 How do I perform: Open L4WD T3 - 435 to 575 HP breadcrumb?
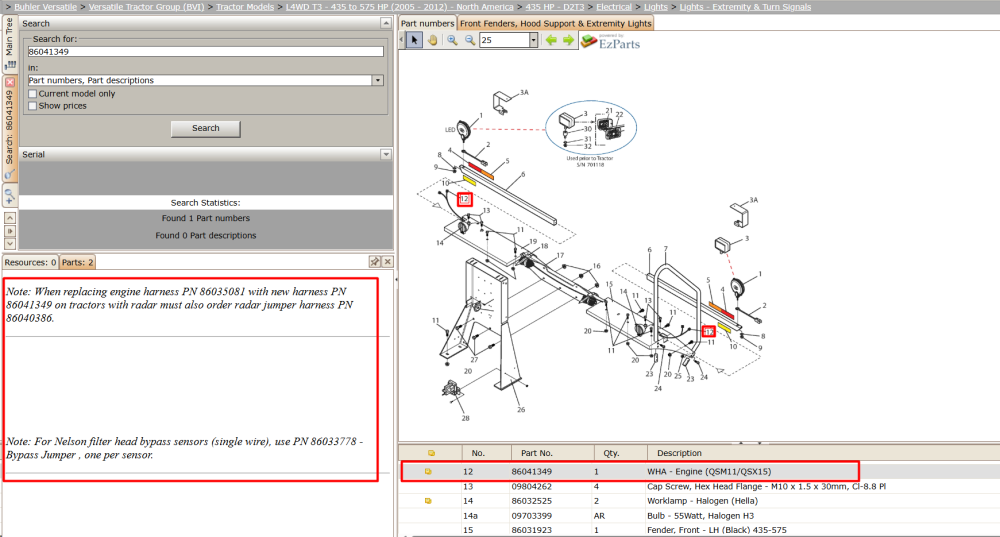pos(399,6)
